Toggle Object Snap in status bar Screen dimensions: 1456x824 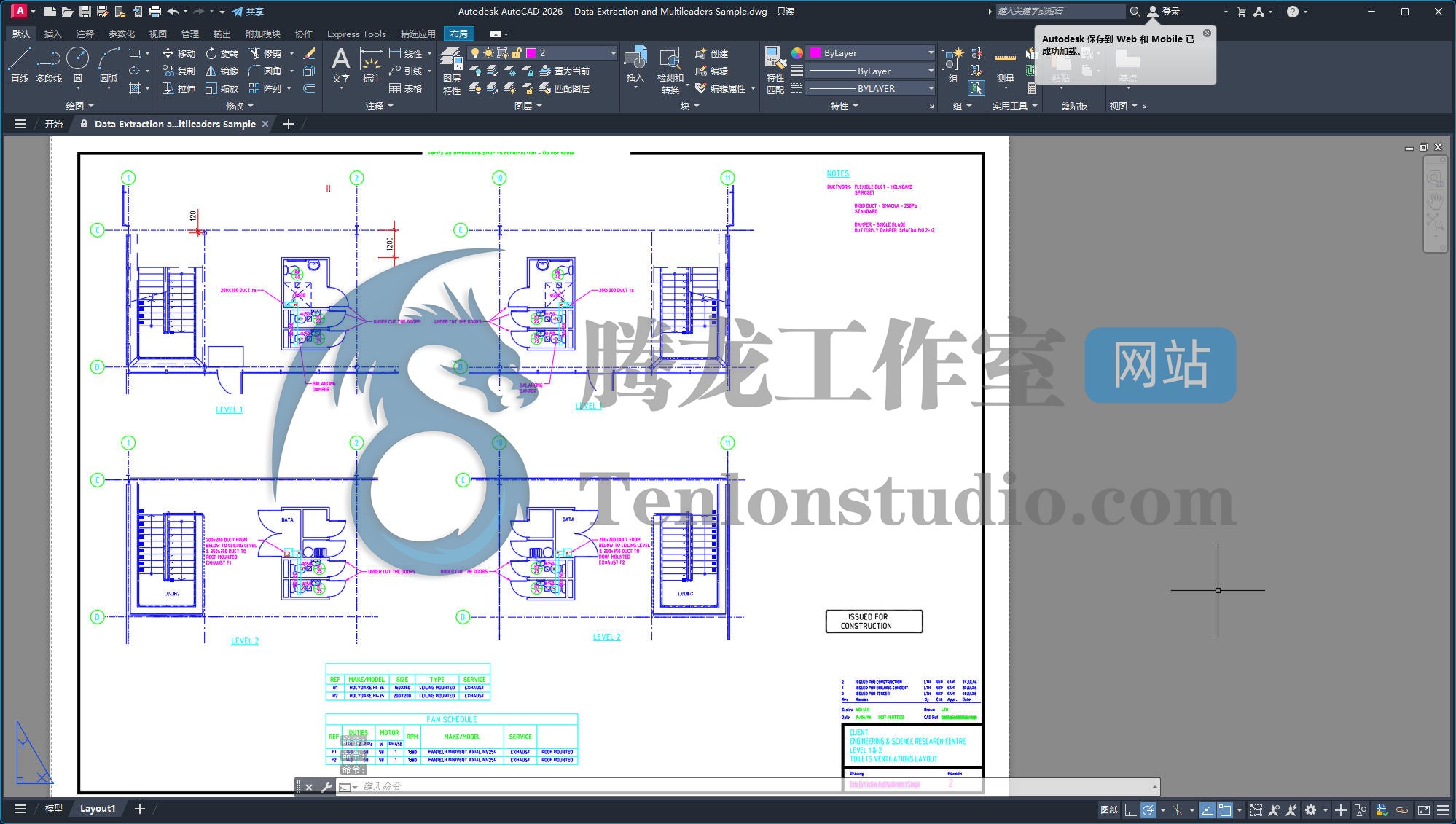1225,810
